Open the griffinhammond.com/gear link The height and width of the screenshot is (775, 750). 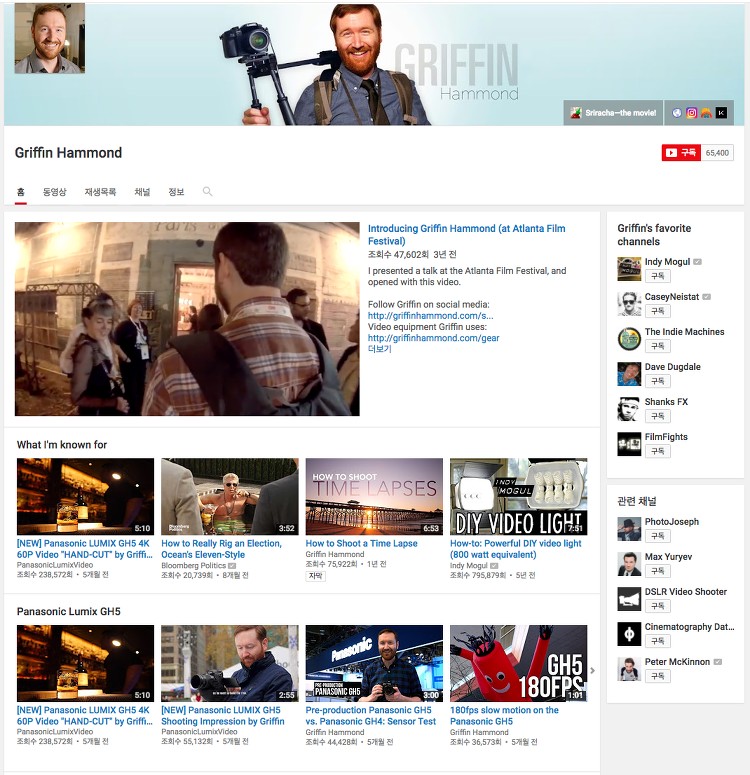(x=433, y=338)
